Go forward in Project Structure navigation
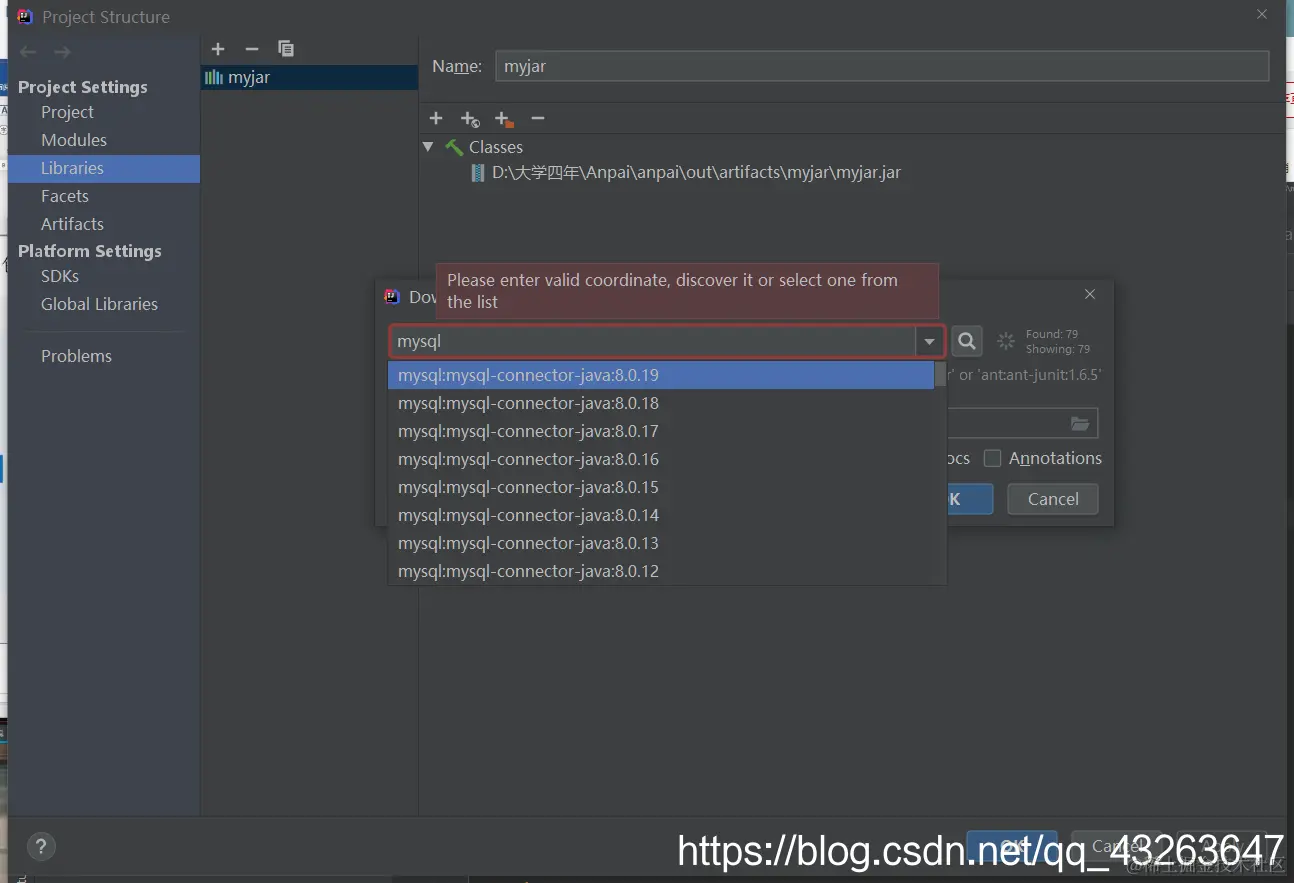This screenshot has height=883, width=1294. (62, 52)
